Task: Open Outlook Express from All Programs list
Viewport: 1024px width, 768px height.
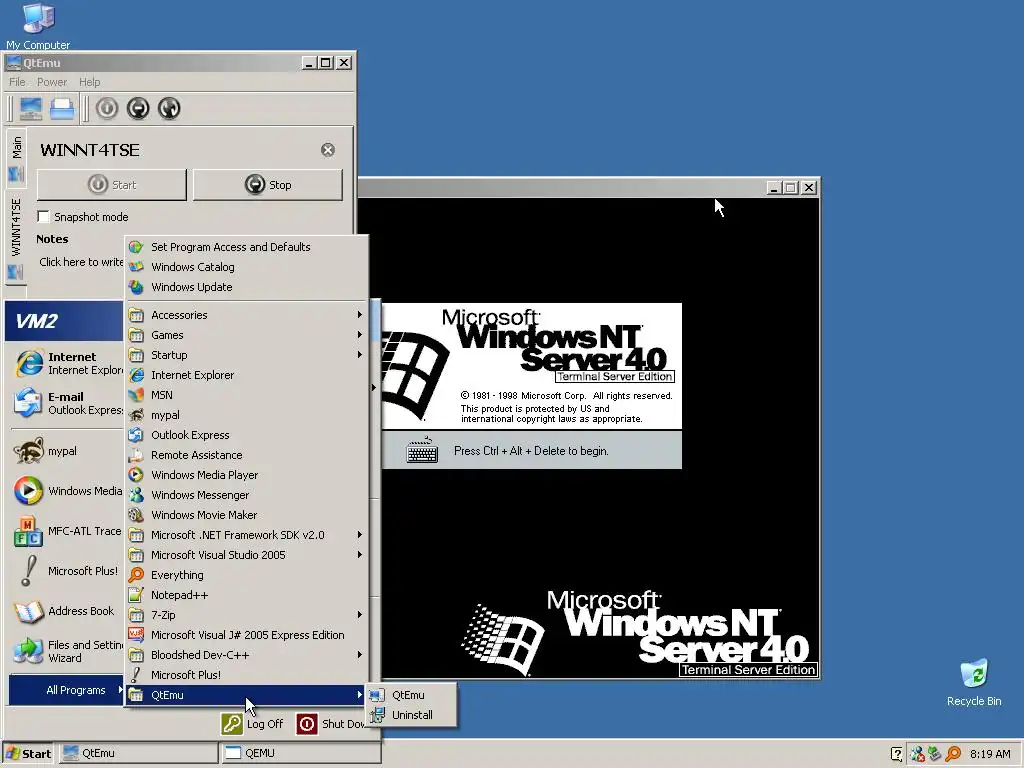Action: [247, 435]
